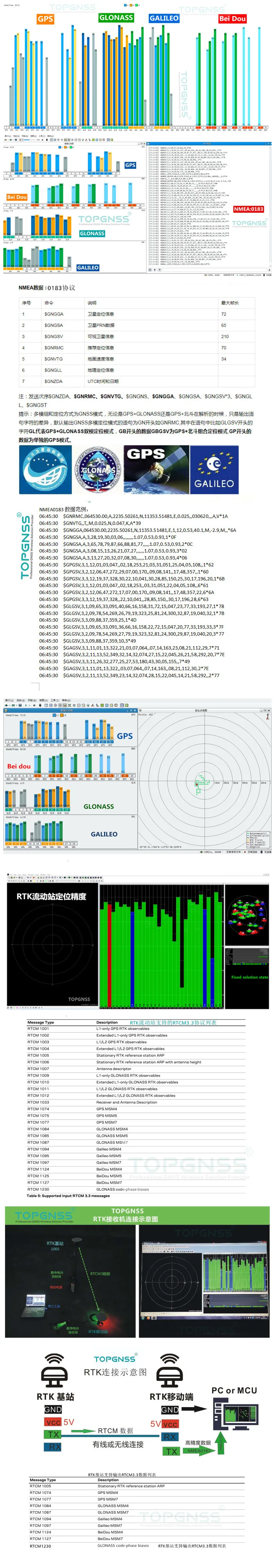
Task: Click the $GNGLL command cell
Action: (53, 370)
